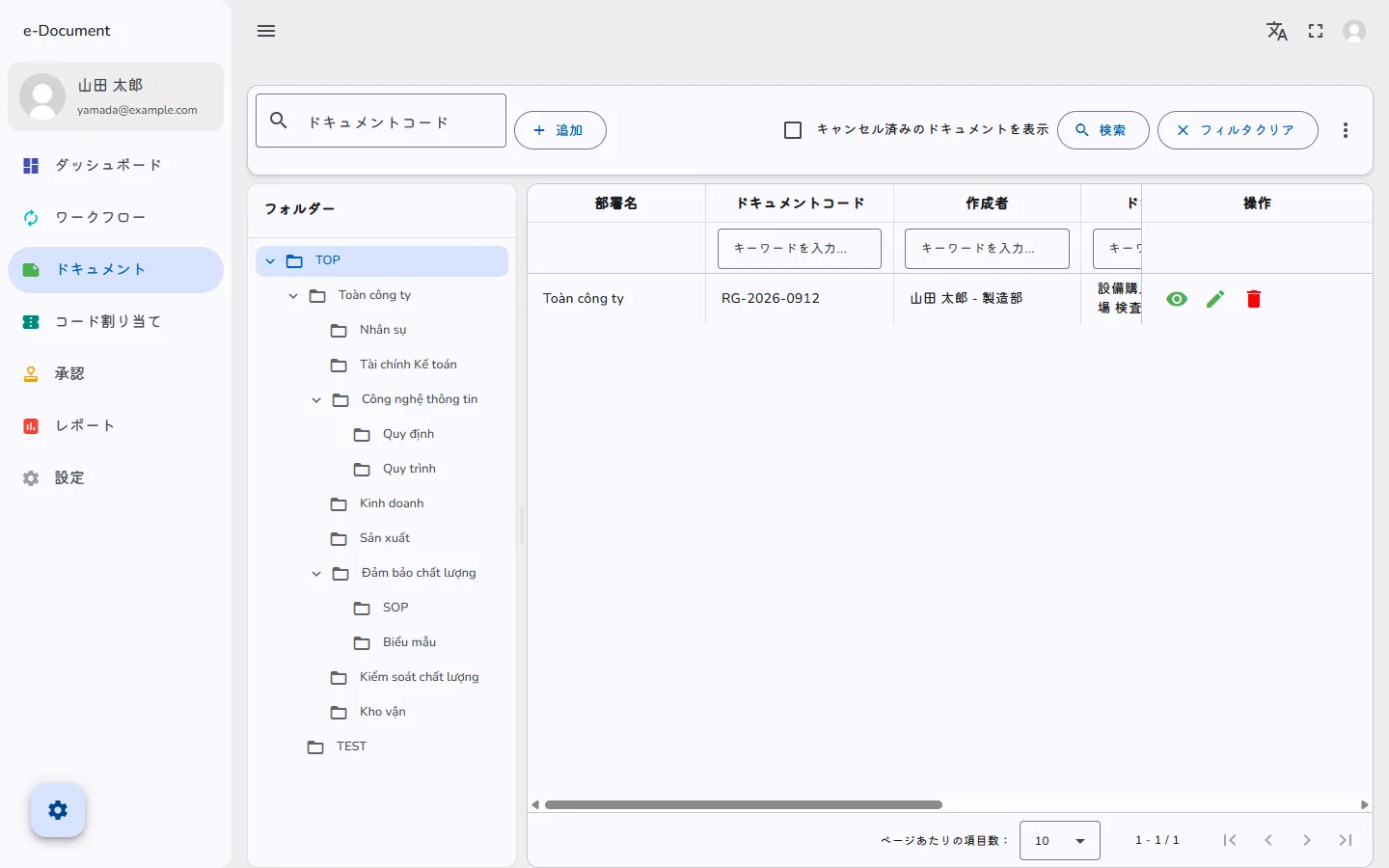Go to next page of results

[x=1307, y=840]
